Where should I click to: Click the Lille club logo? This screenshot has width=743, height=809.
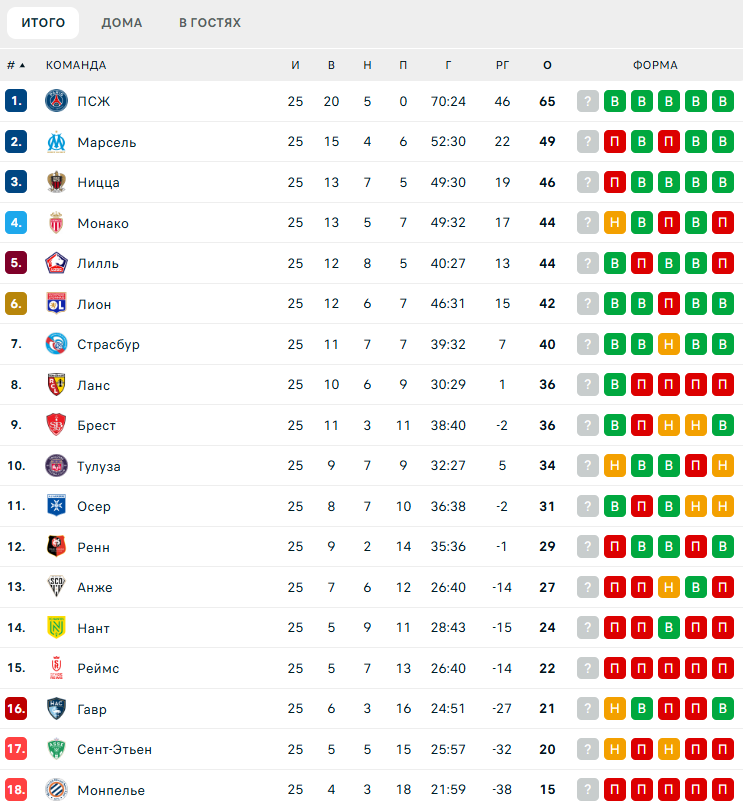click(56, 263)
